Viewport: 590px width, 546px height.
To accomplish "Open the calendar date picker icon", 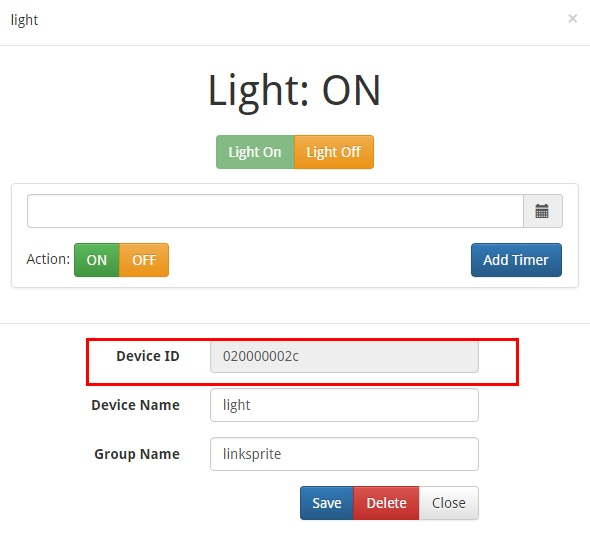I will pos(543,211).
